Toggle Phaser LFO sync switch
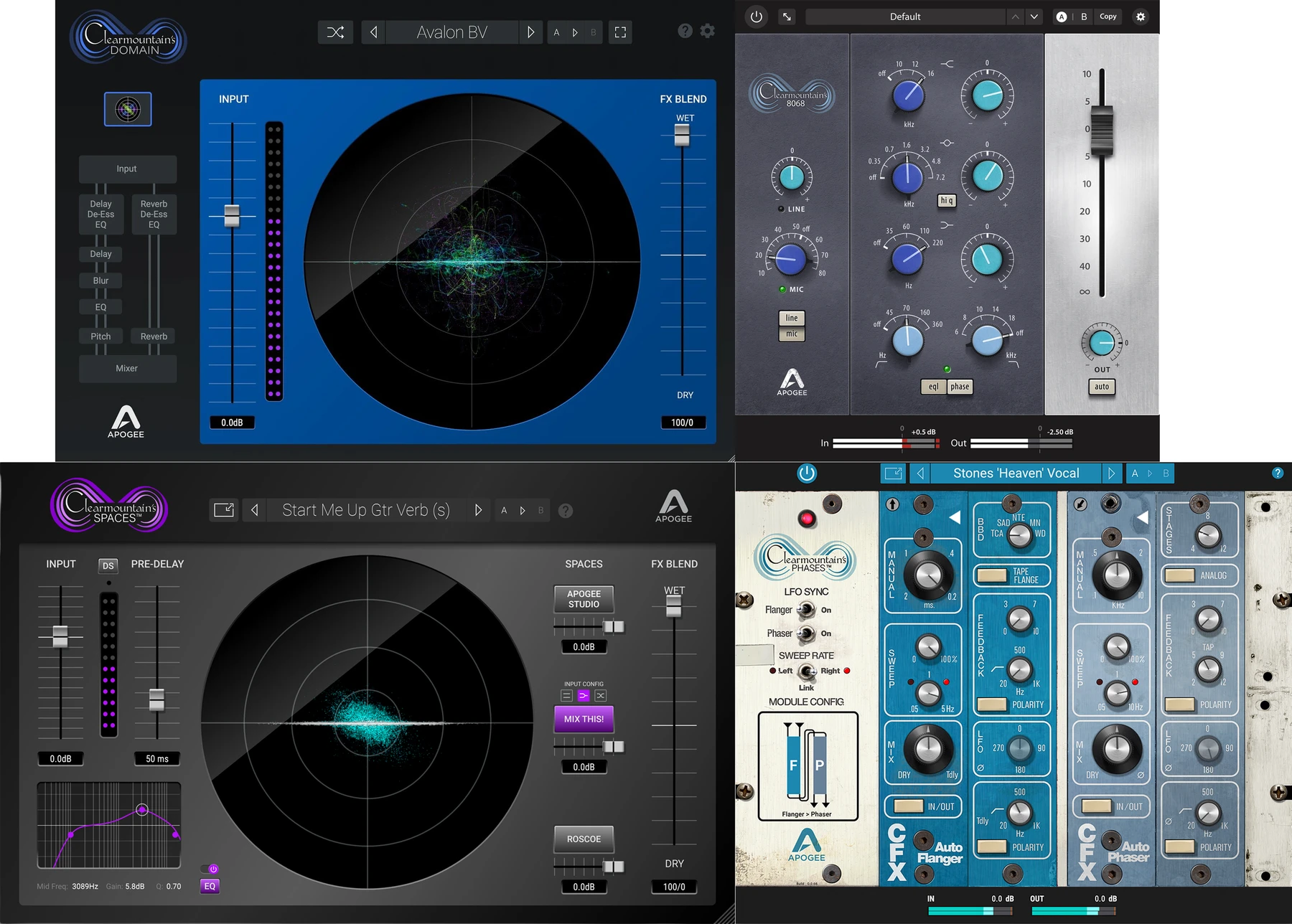The image size is (1292, 924). click(x=806, y=633)
